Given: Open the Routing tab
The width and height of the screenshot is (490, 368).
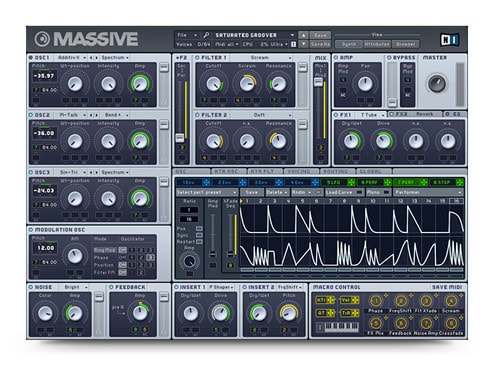Looking at the screenshot, I should 336,171.
